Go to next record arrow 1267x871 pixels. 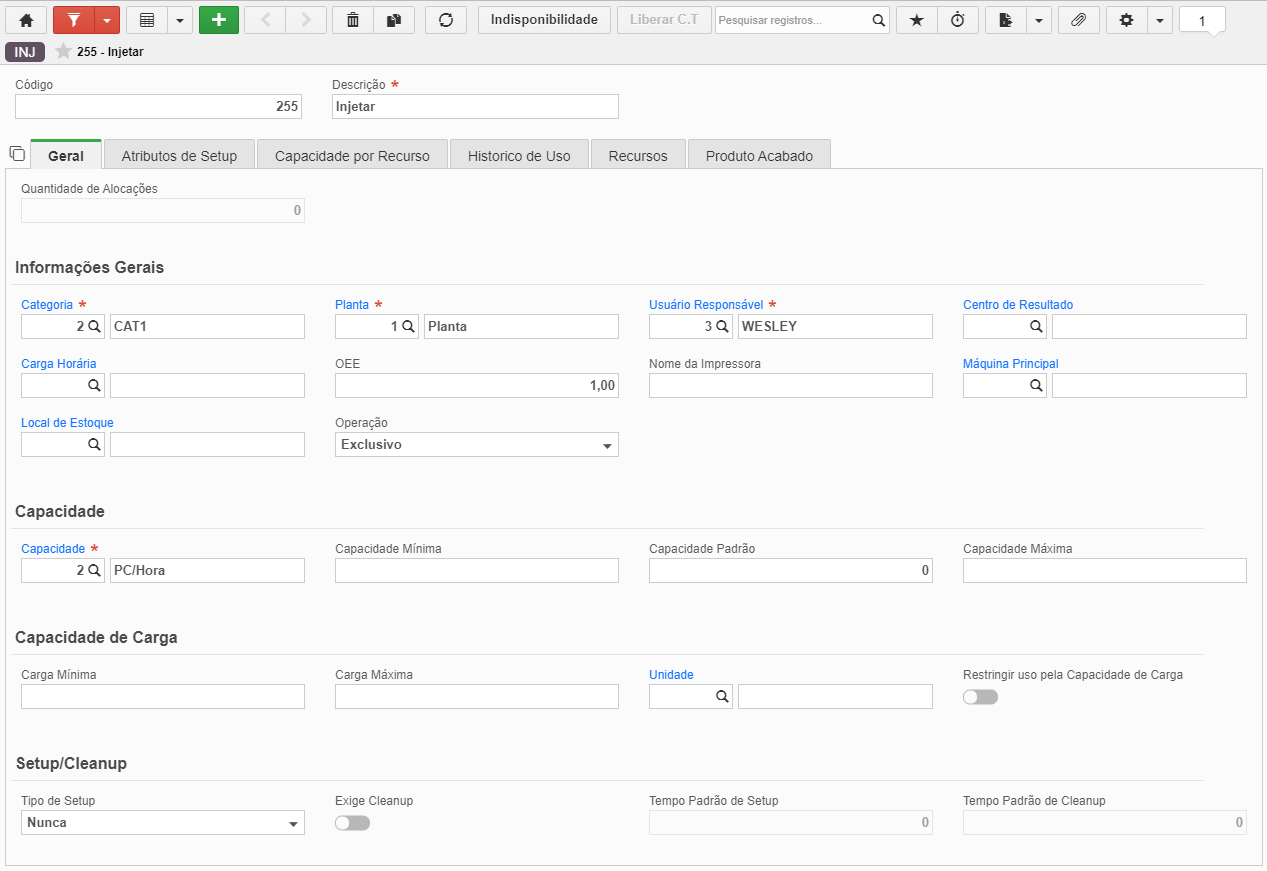tap(306, 20)
